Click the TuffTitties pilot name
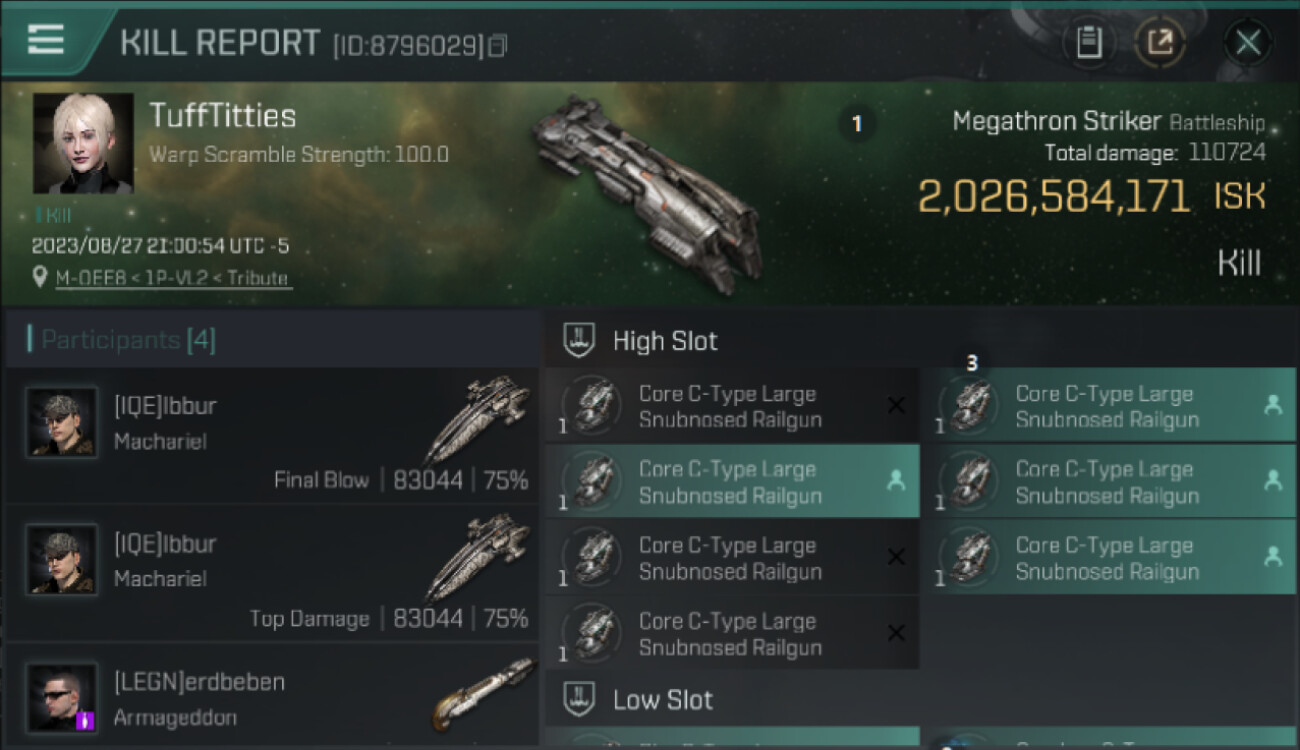The height and width of the screenshot is (750, 1300). click(223, 116)
